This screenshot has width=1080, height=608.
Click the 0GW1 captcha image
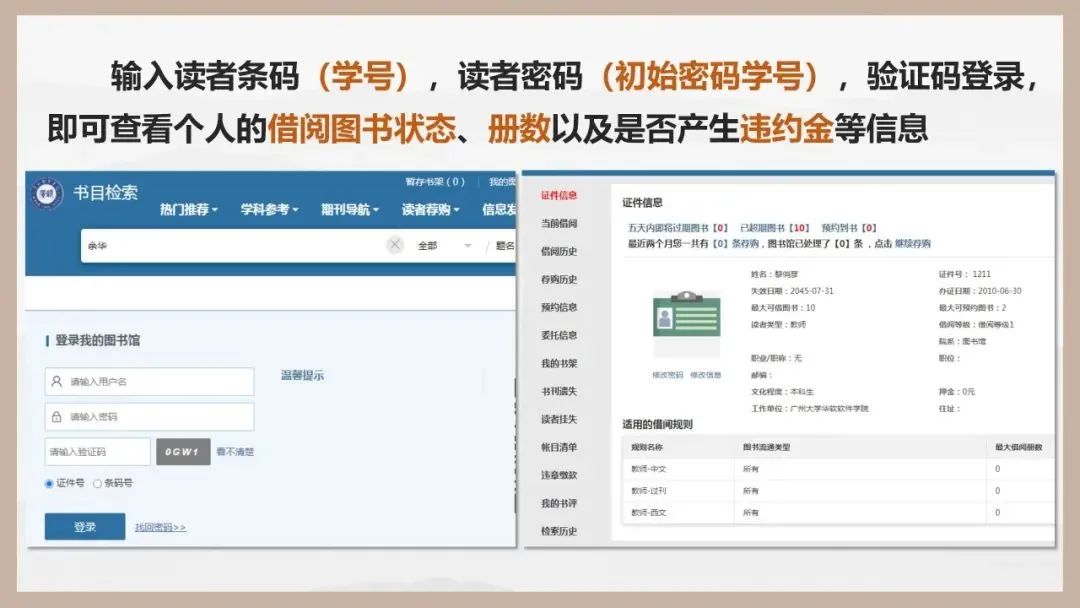pyautogui.click(x=183, y=452)
